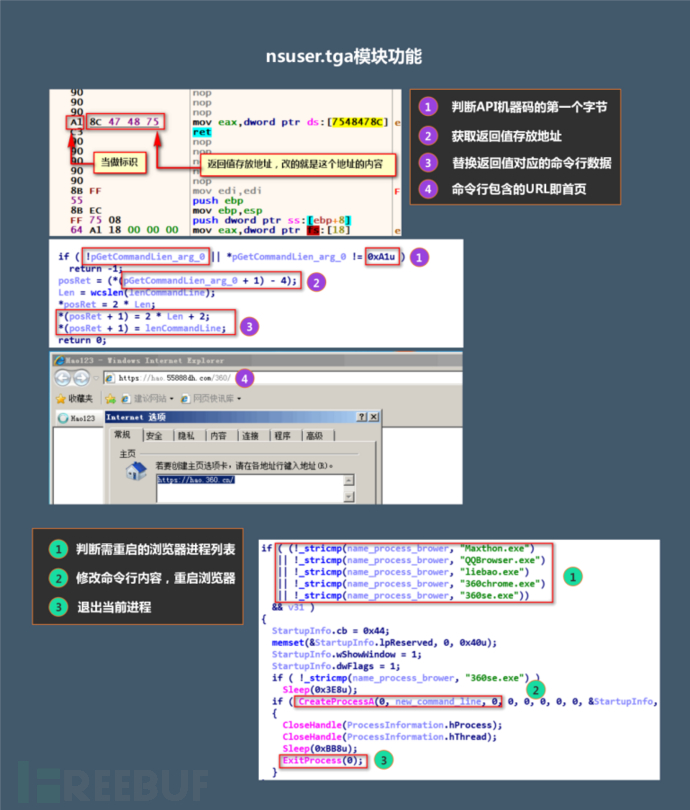Click the 'return 0;' line
The image size is (690, 810).
click(x=82, y=340)
